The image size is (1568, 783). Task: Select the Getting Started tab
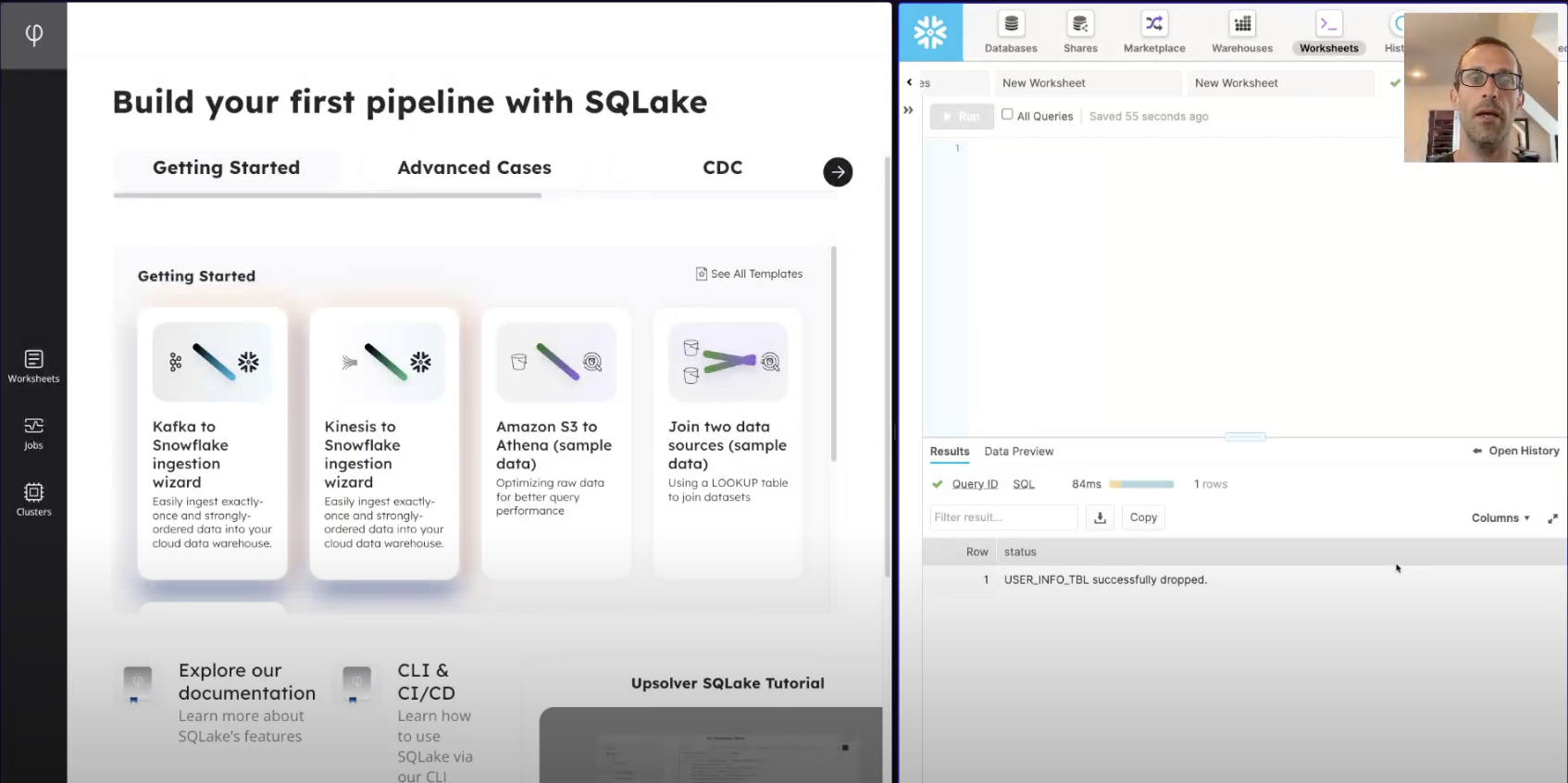point(226,168)
